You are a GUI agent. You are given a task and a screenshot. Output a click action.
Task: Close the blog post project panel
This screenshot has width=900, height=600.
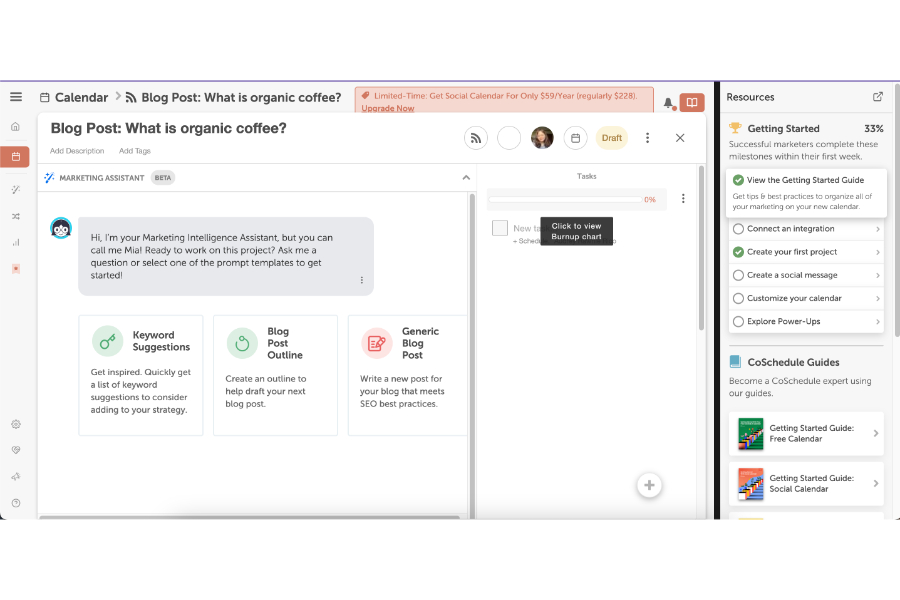(x=680, y=138)
